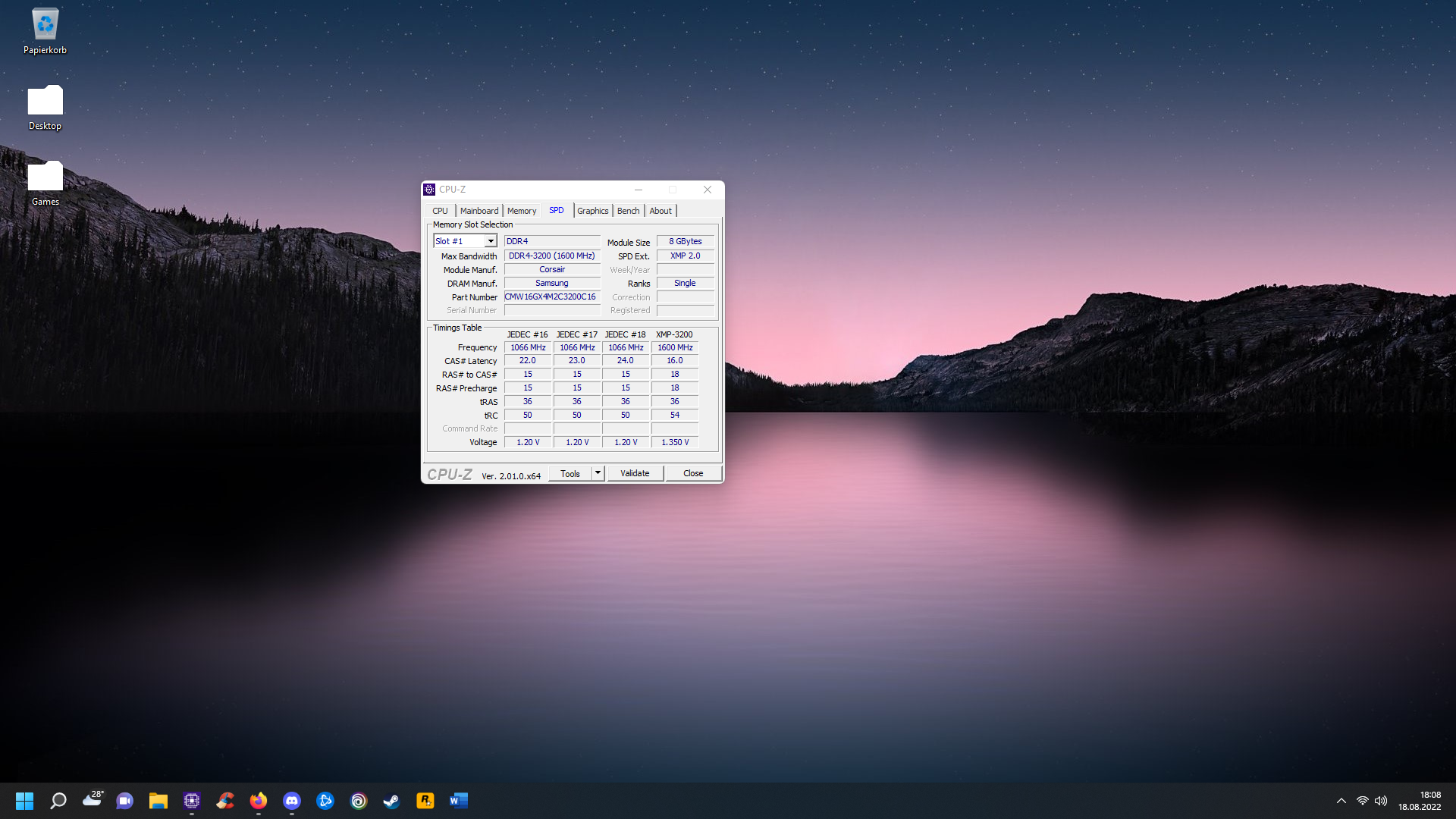Open Microsoft Word from taskbar

(459, 801)
